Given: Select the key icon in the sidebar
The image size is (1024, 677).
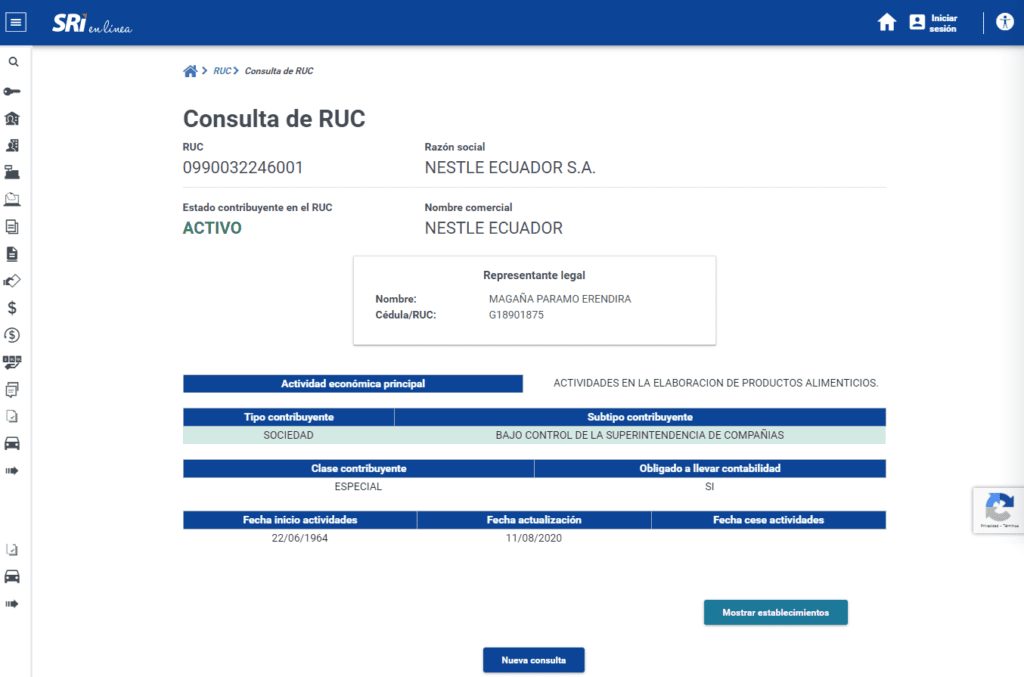Looking at the screenshot, I should click(12, 91).
